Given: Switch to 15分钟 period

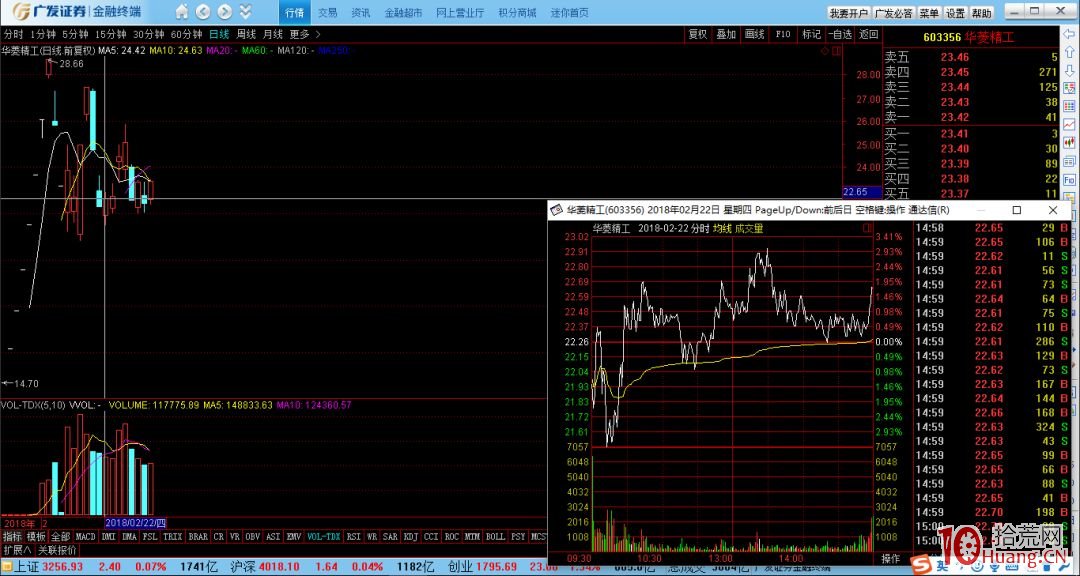Looking at the screenshot, I should [110, 34].
